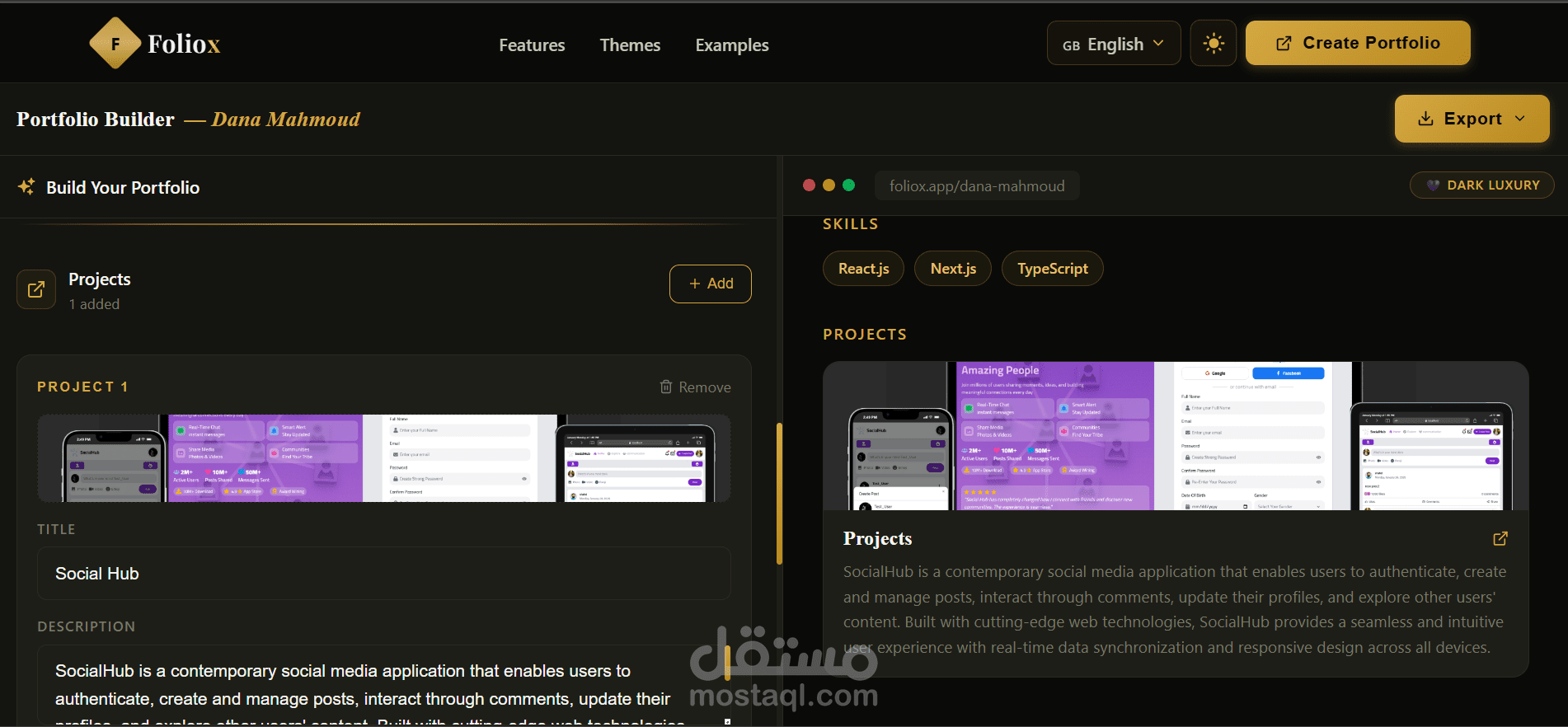The image size is (1568, 727).
Task: Click the Projects card title in the preview
Action: tap(877, 538)
